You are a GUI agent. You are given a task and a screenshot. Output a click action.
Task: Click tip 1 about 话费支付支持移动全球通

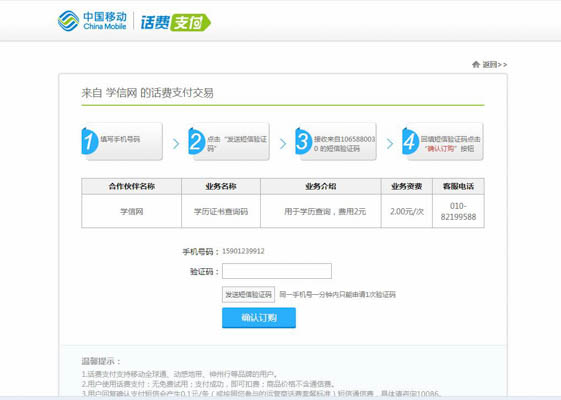point(180,374)
